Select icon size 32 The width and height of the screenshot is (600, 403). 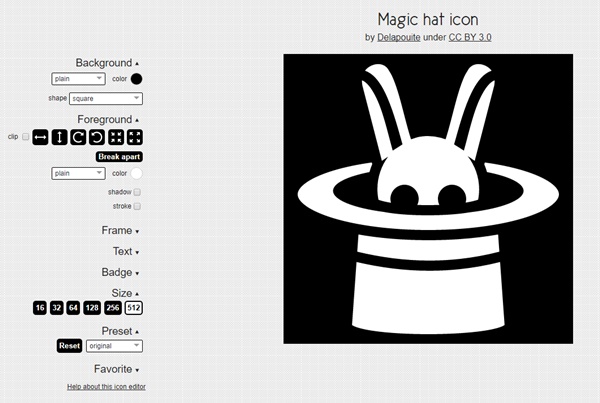click(57, 308)
